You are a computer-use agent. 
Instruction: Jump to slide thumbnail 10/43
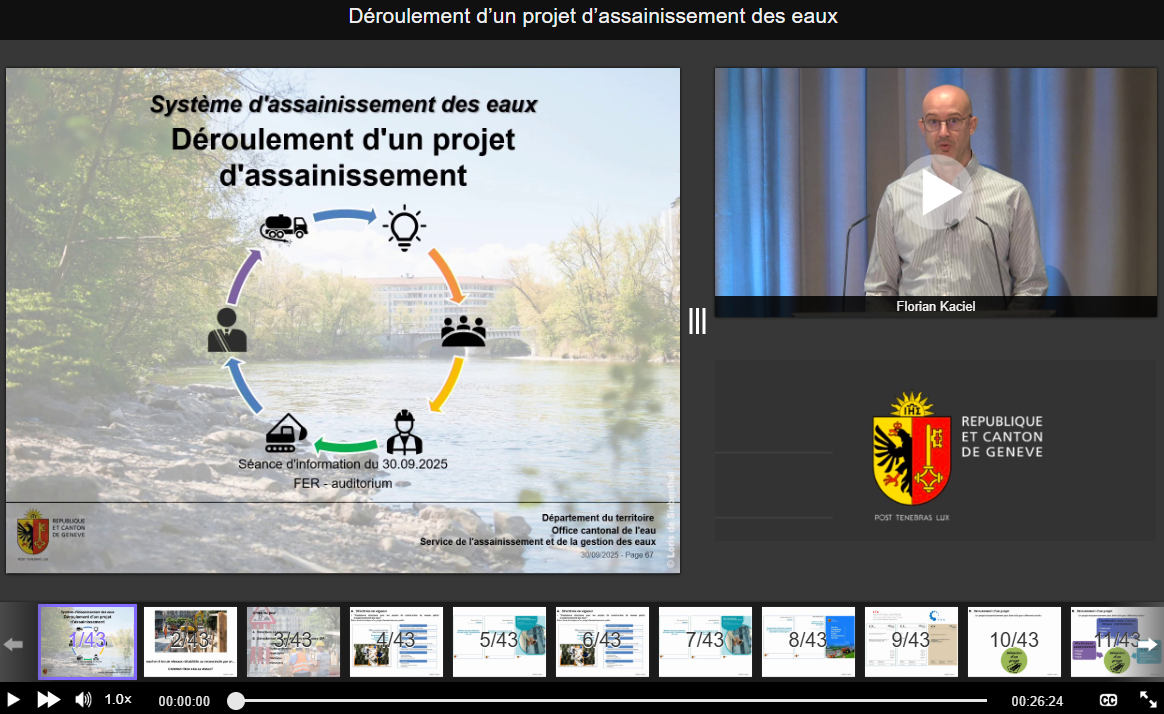1014,641
